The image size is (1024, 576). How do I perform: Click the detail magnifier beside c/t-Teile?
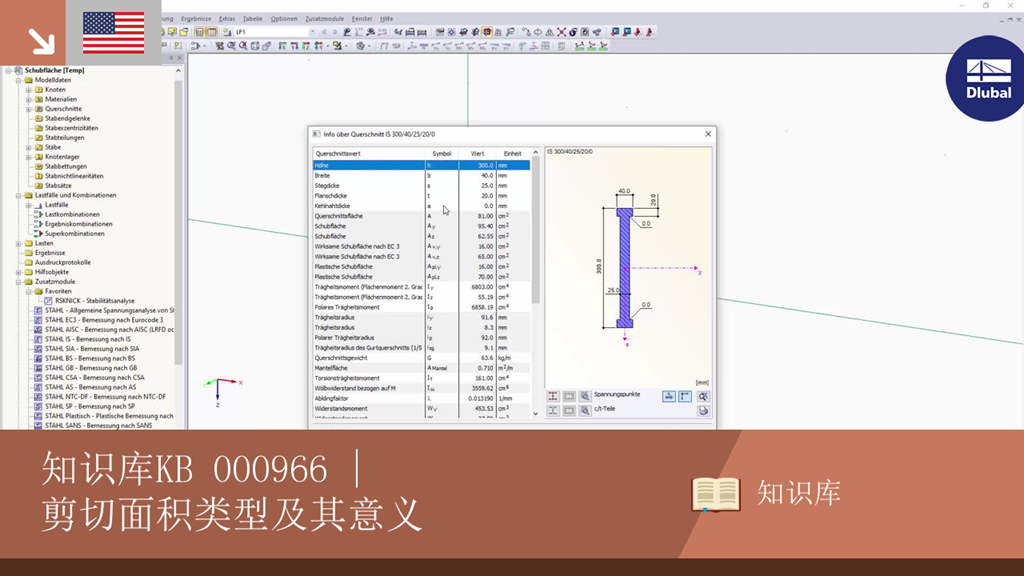tap(585, 411)
